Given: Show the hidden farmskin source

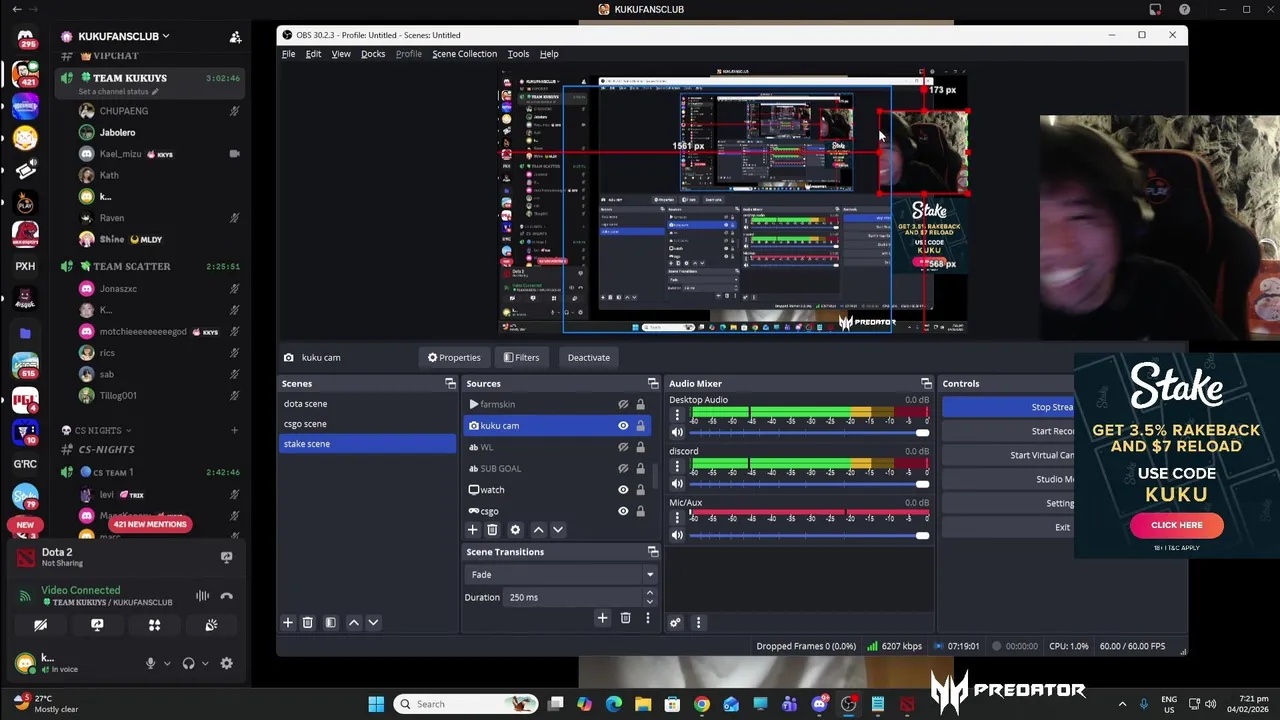Looking at the screenshot, I should (x=623, y=404).
